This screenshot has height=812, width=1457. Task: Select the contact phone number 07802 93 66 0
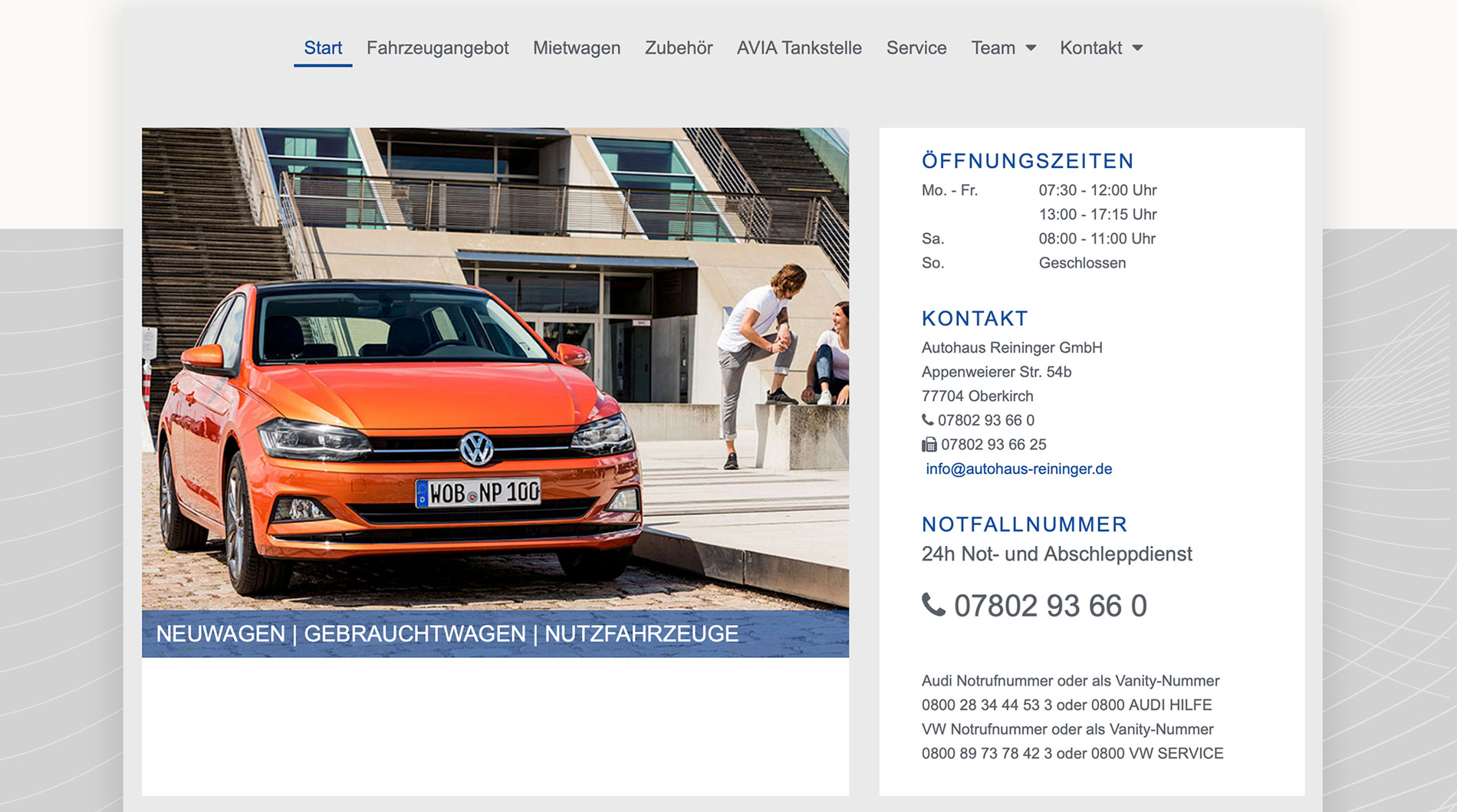pos(986,420)
